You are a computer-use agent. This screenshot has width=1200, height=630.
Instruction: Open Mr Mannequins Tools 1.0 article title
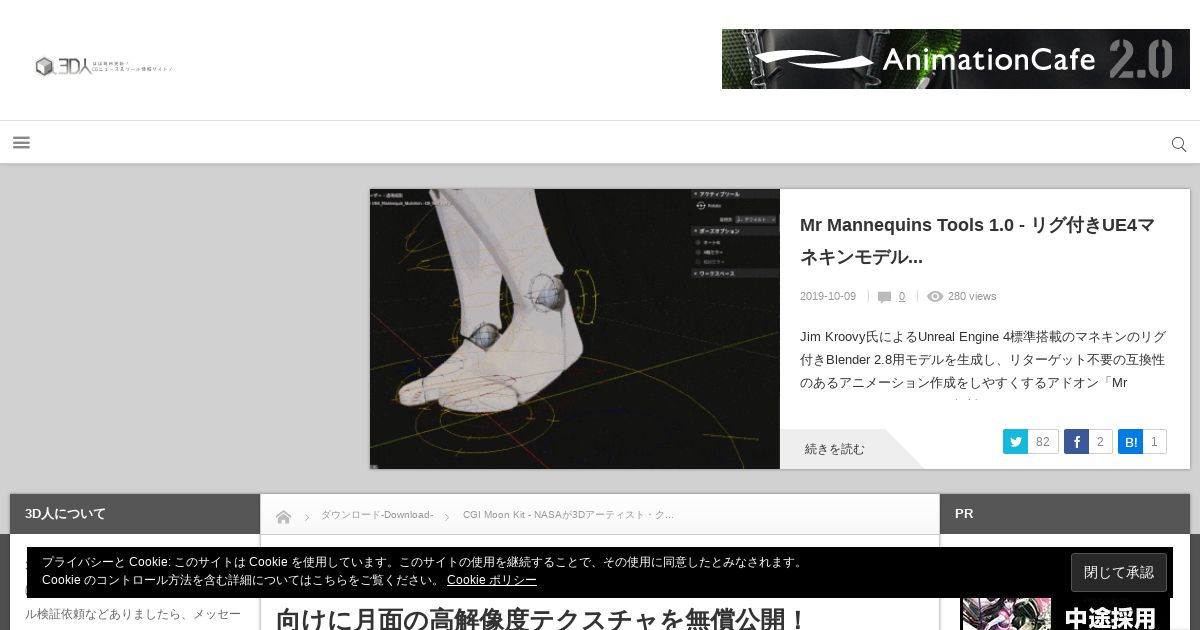pos(978,241)
